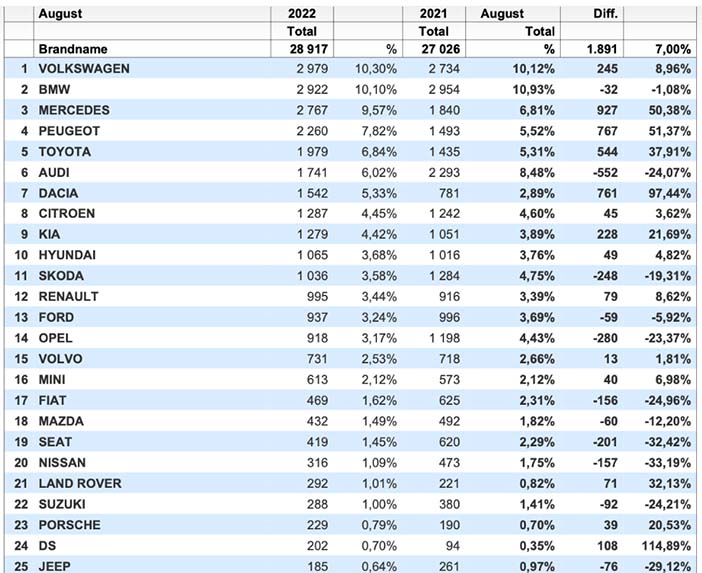702x573 pixels.
Task: Click SKODA 2021 share 4,75%
Action: [x=537, y=276]
